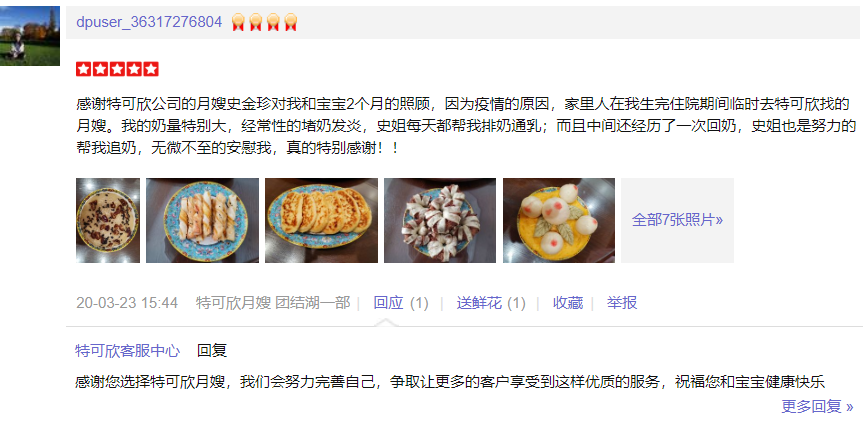Open the 特可欣月嫂 团结湖一部 shop link
Viewport: 868px width, 426px height.
[x=273, y=303]
